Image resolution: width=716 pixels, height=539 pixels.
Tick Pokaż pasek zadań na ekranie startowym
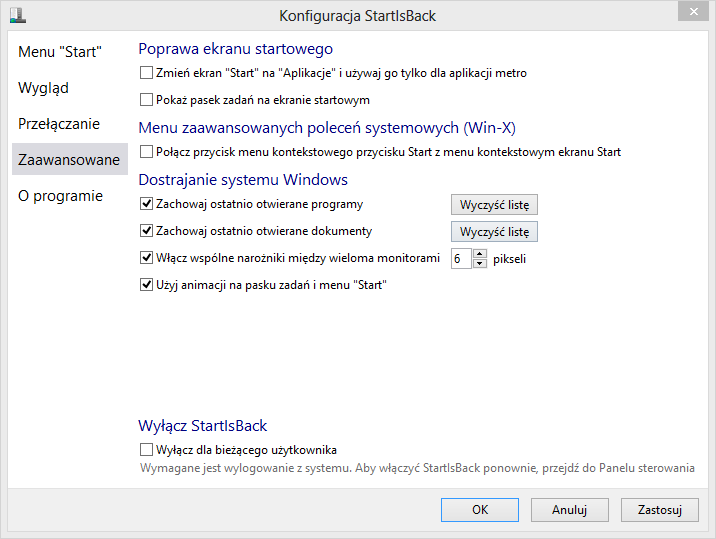146,100
